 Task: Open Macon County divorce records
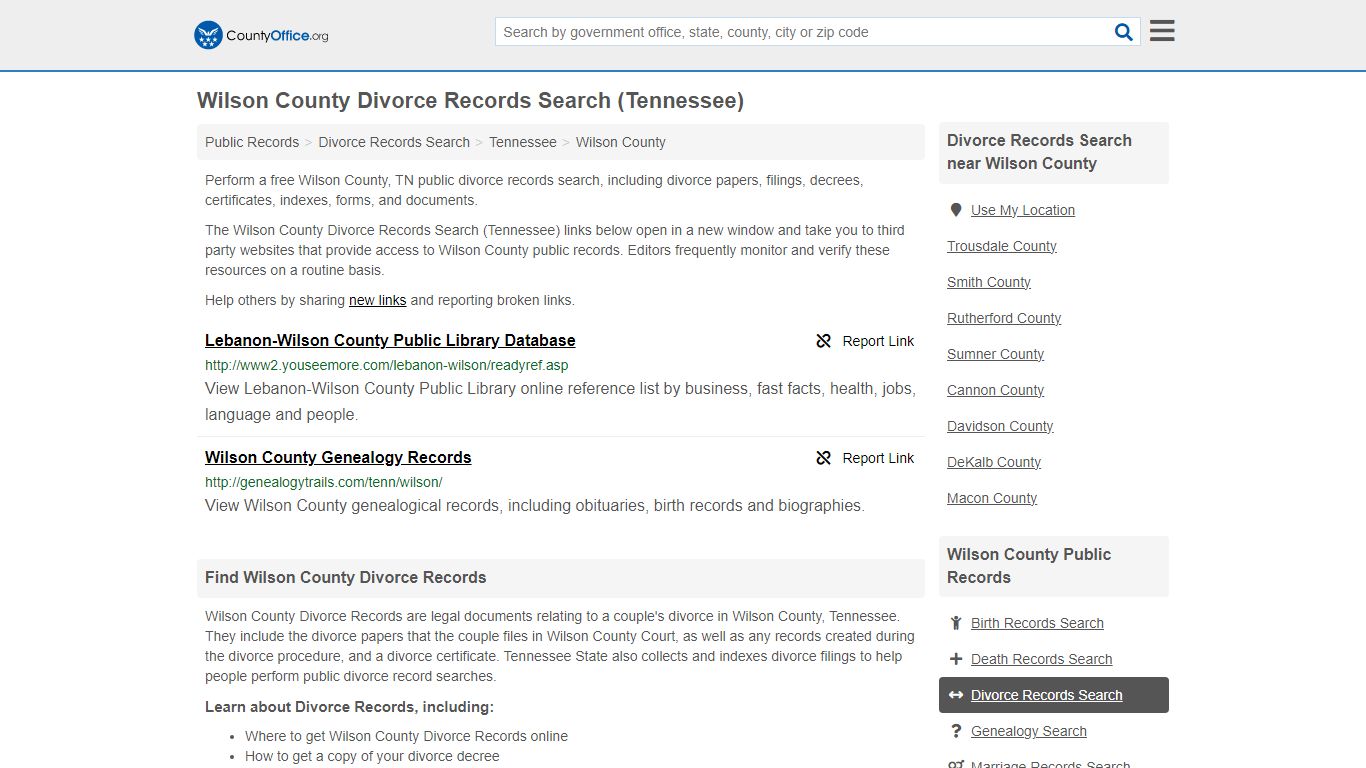tap(992, 498)
